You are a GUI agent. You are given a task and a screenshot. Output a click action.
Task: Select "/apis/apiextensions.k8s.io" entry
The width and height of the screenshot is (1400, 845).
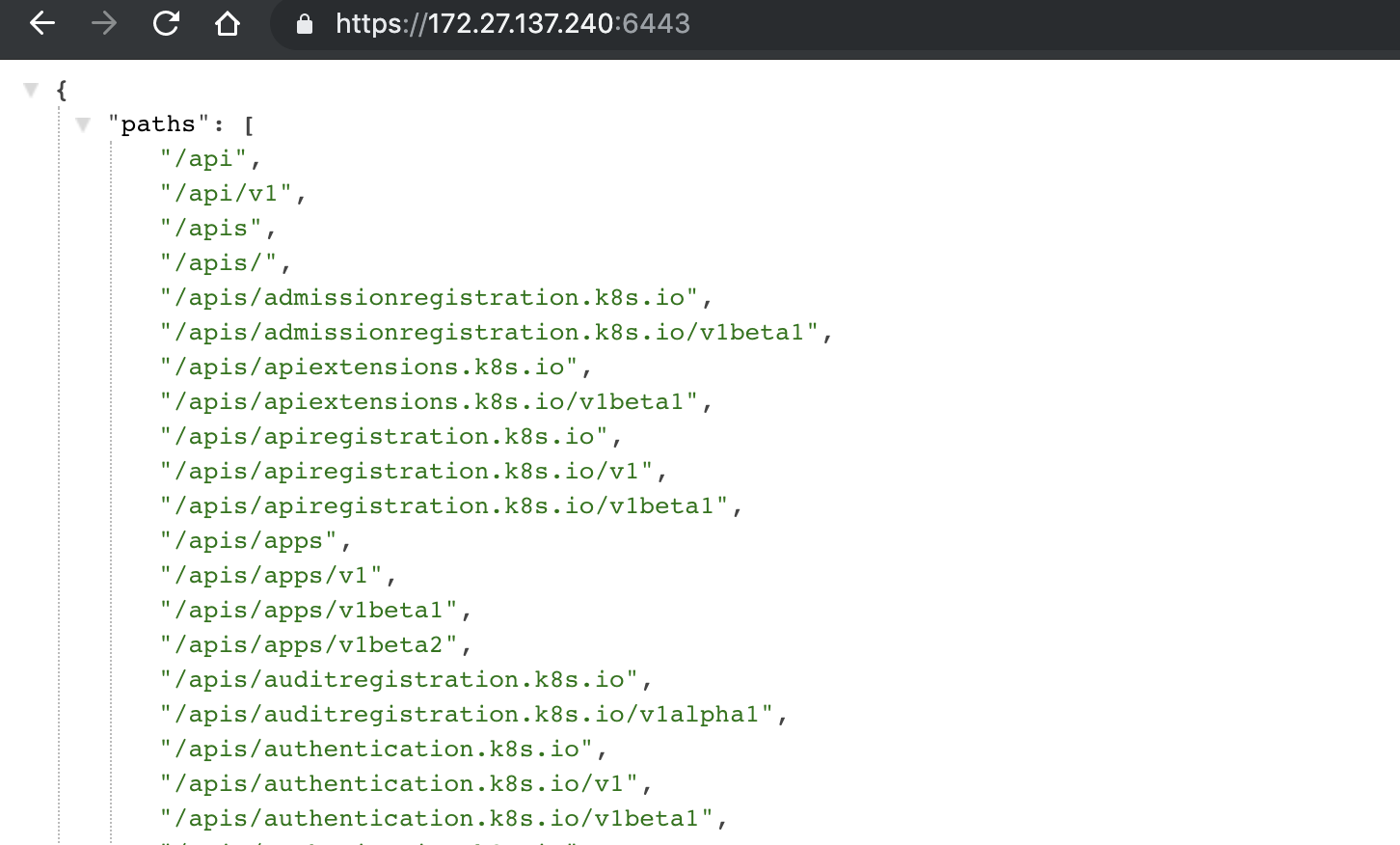coord(369,368)
